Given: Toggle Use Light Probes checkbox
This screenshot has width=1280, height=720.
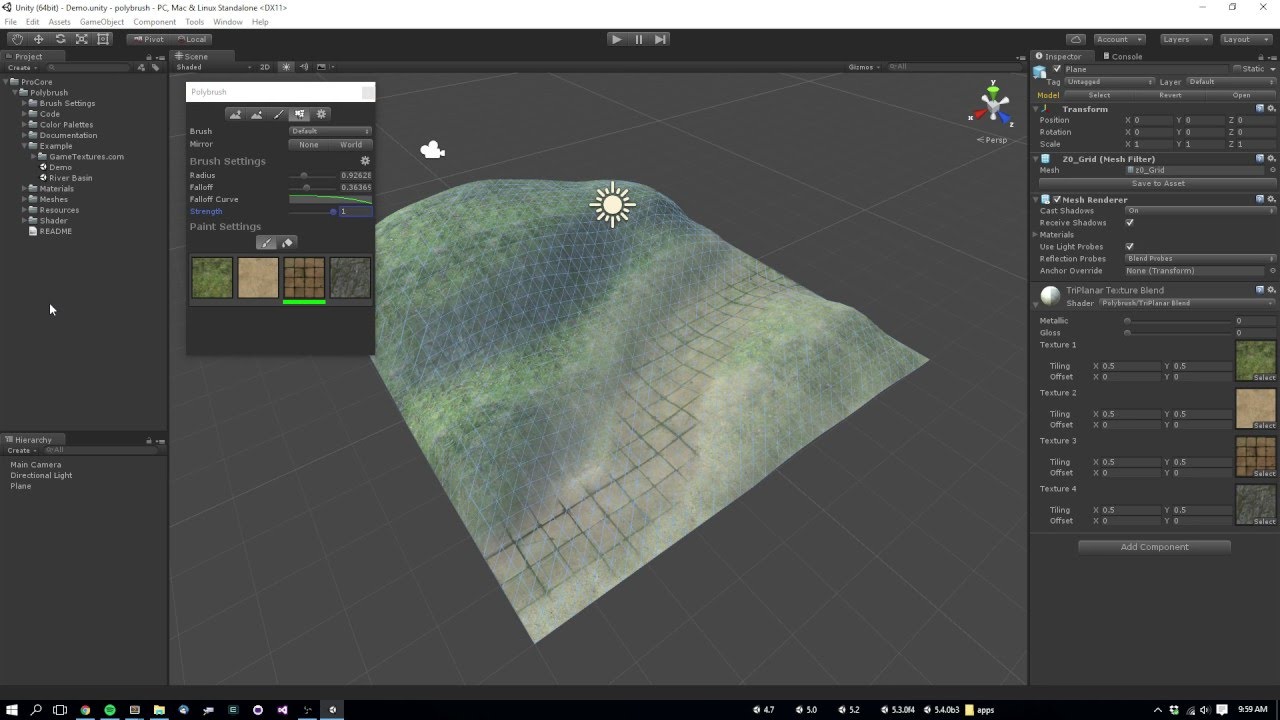Looking at the screenshot, I should pos(1130,246).
